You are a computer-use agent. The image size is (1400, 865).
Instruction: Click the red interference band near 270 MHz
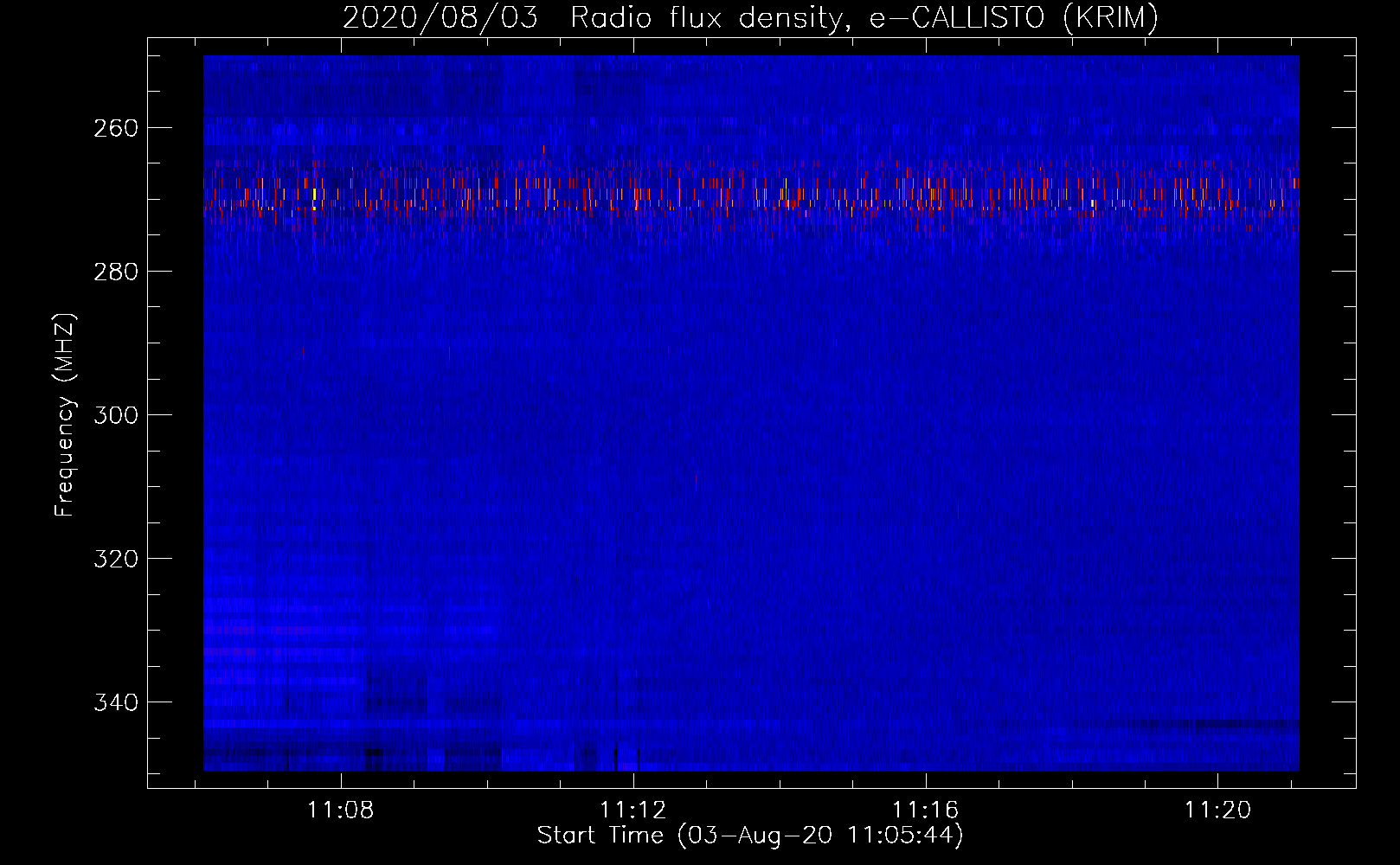751,195
